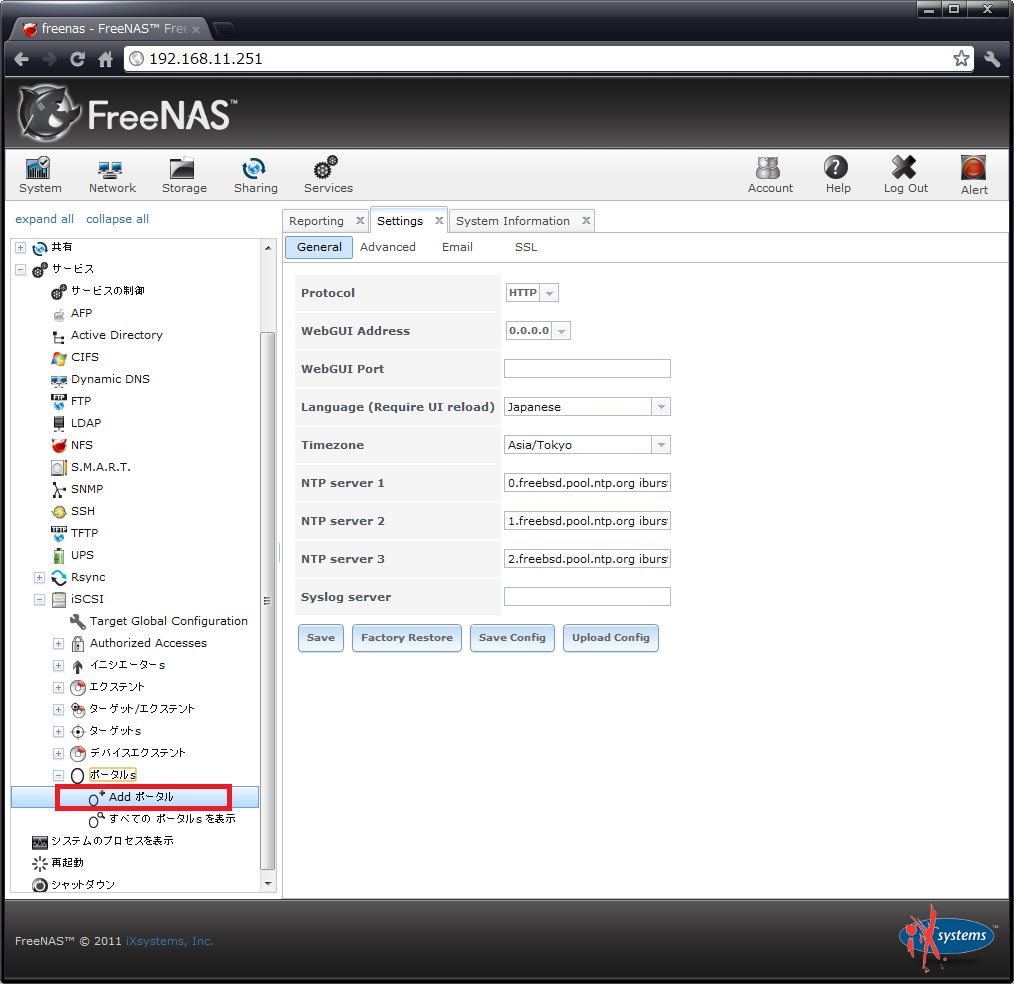Switch to System Information tab

point(512,221)
